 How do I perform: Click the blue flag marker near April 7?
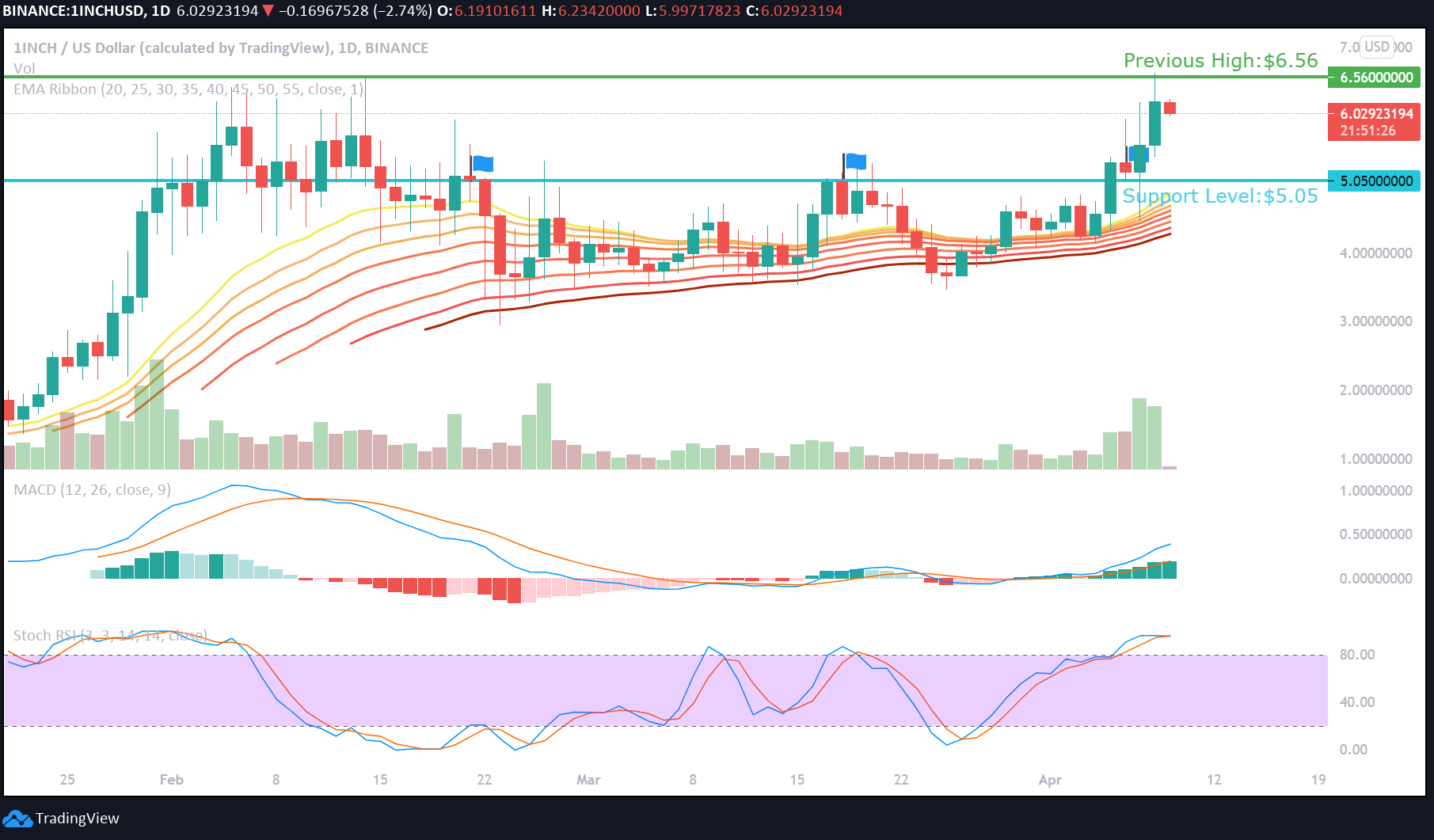pyautogui.click(x=1138, y=154)
